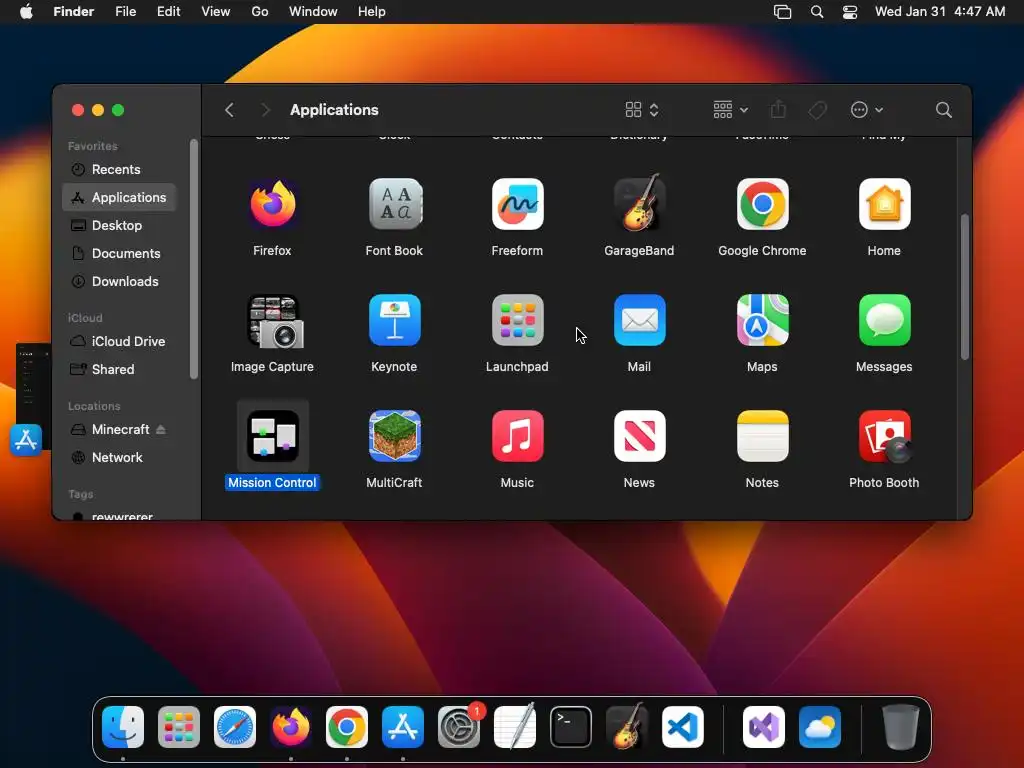Image resolution: width=1024 pixels, height=768 pixels.
Task: Open the View menu
Action: click(x=216, y=11)
